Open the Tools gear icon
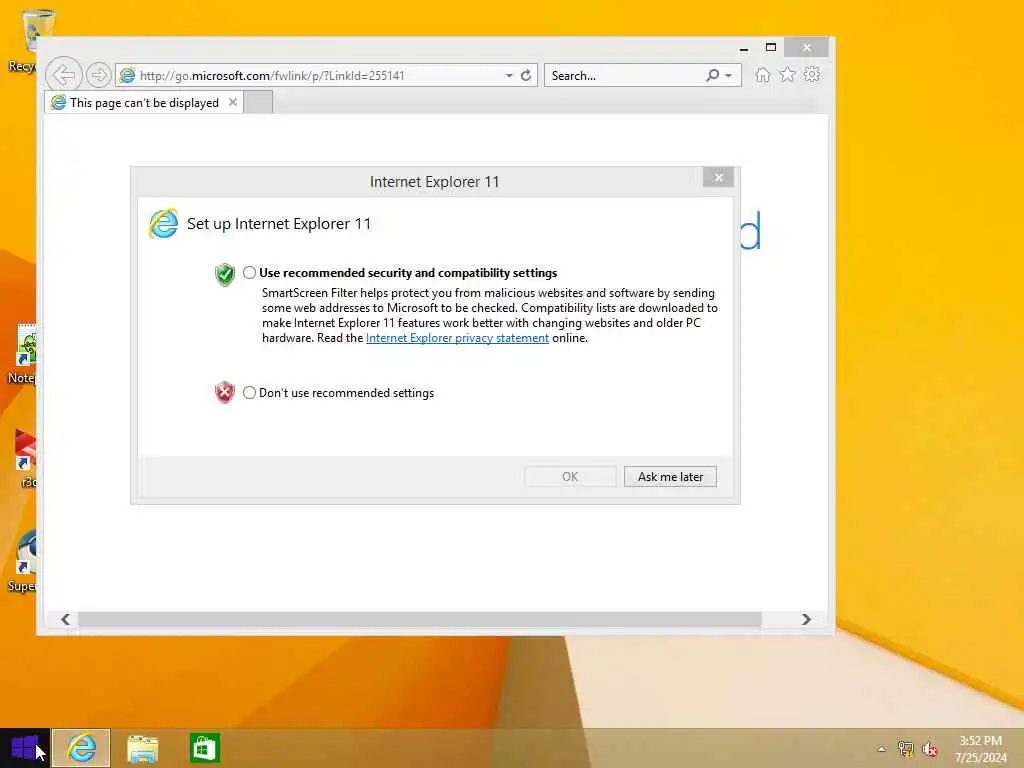1024x768 pixels. [812, 74]
